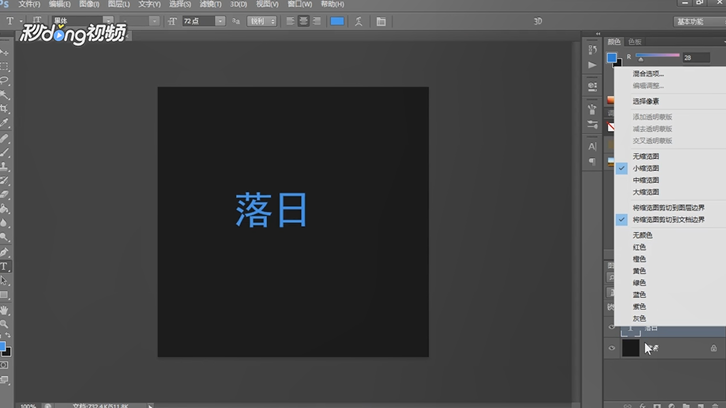Open the Character panel icon

(592, 146)
